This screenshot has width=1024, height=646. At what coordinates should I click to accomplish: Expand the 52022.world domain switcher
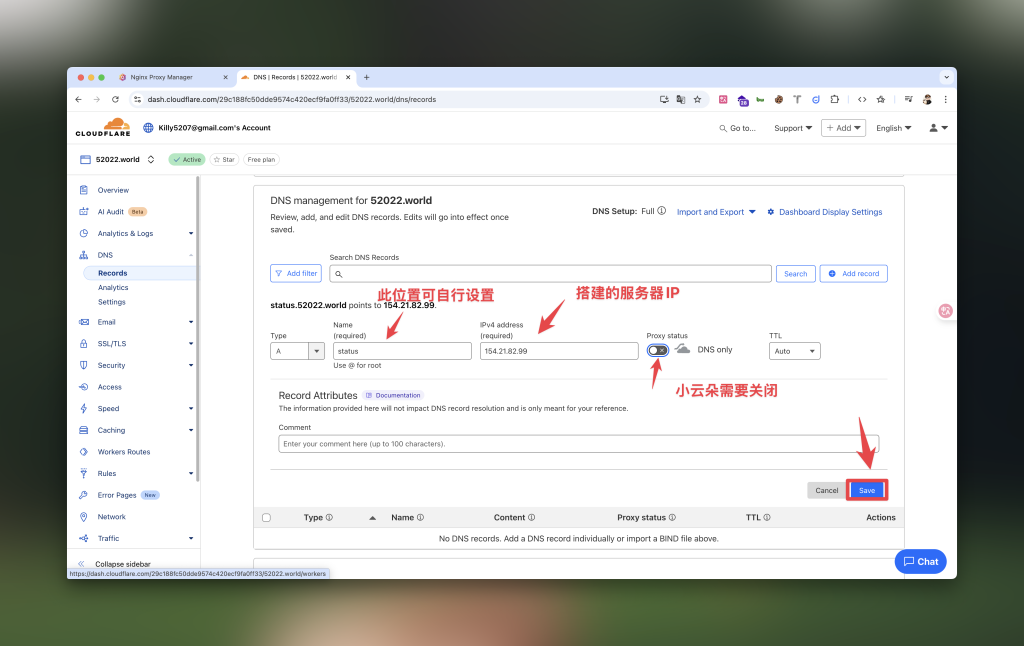(151, 159)
